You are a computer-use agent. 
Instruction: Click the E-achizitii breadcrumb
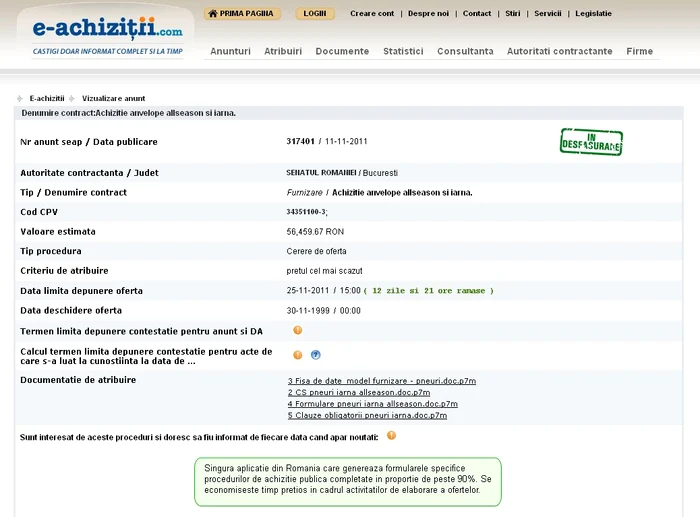[x=47, y=98]
